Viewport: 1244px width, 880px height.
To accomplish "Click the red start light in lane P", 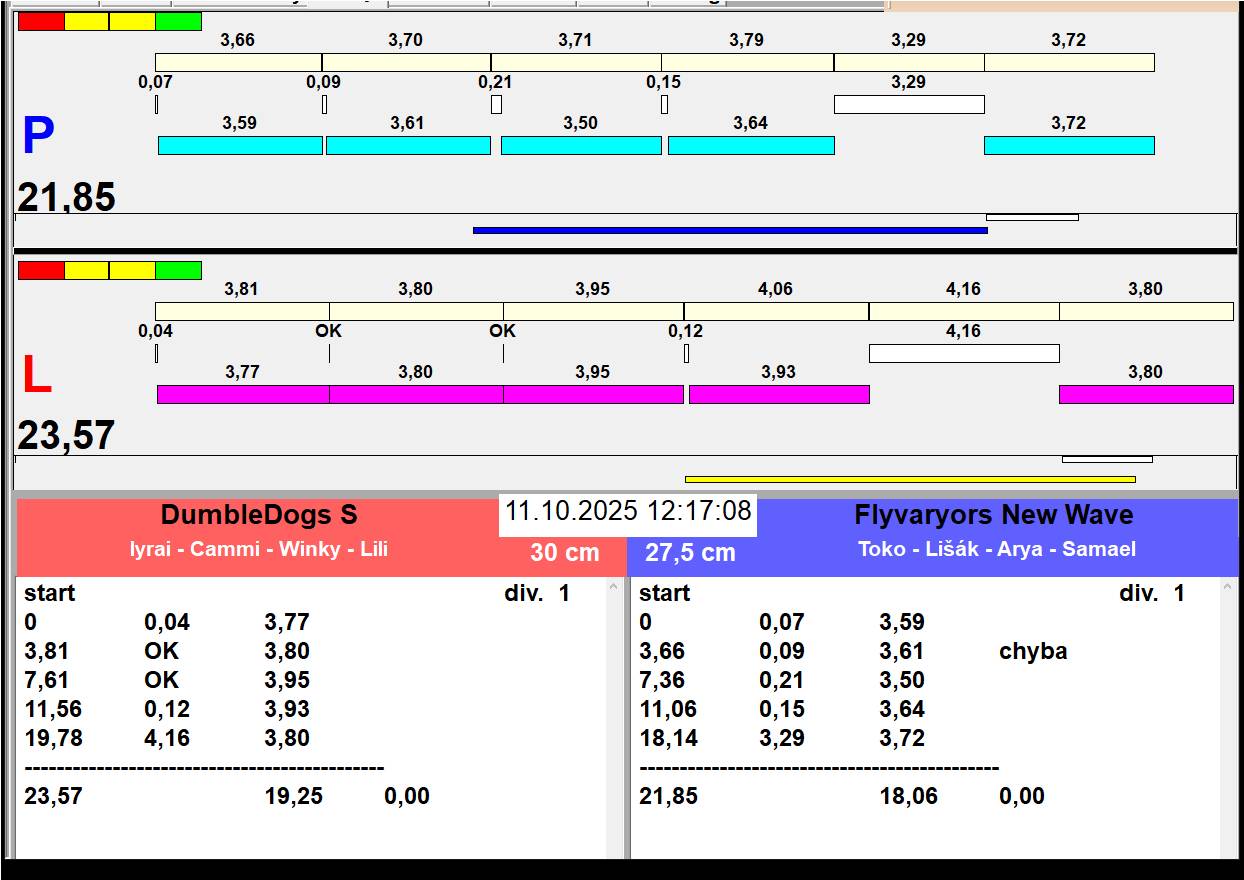I will 41,21.
